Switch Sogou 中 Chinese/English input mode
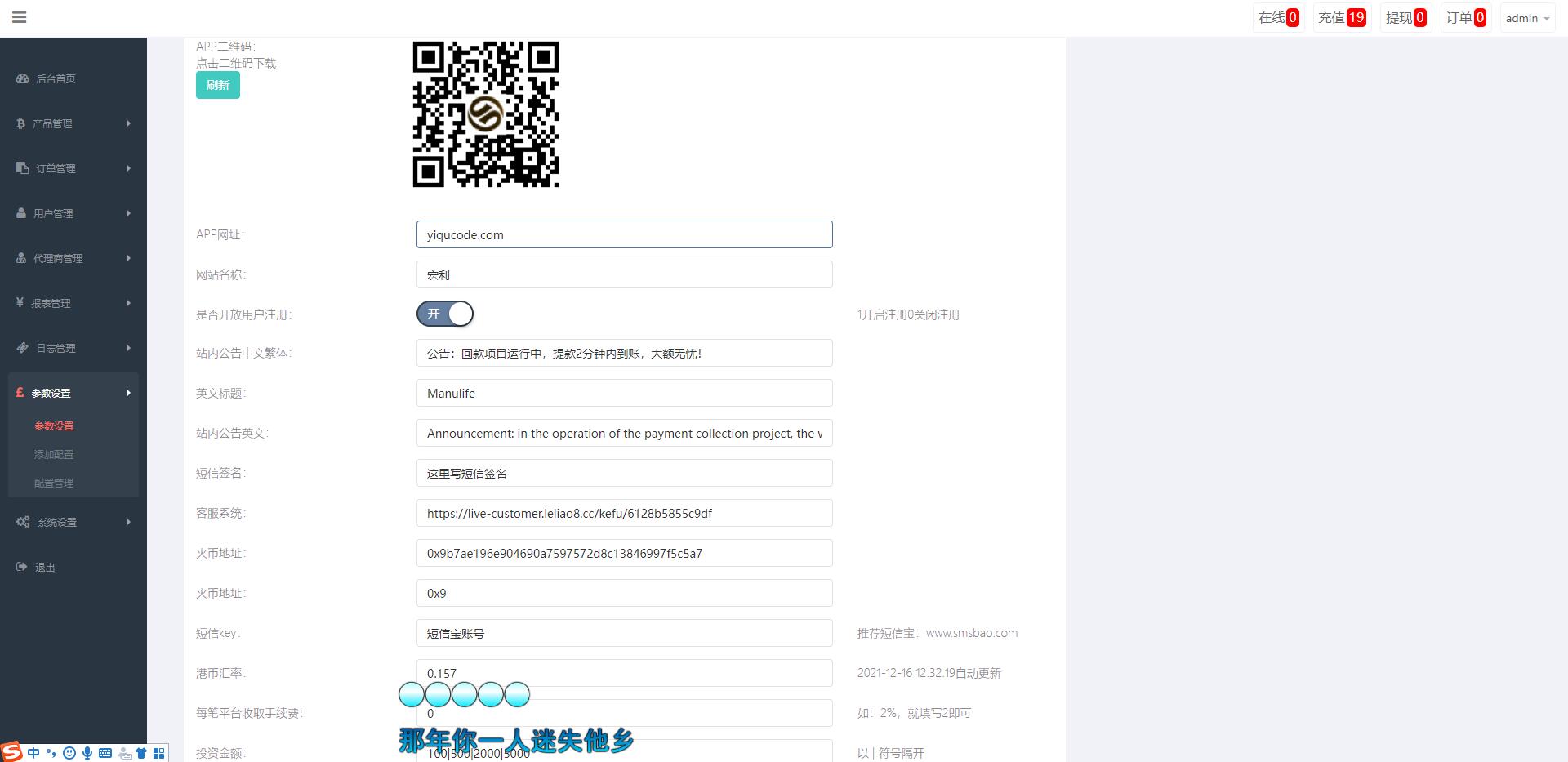1568x762 pixels. tap(33, 753)
